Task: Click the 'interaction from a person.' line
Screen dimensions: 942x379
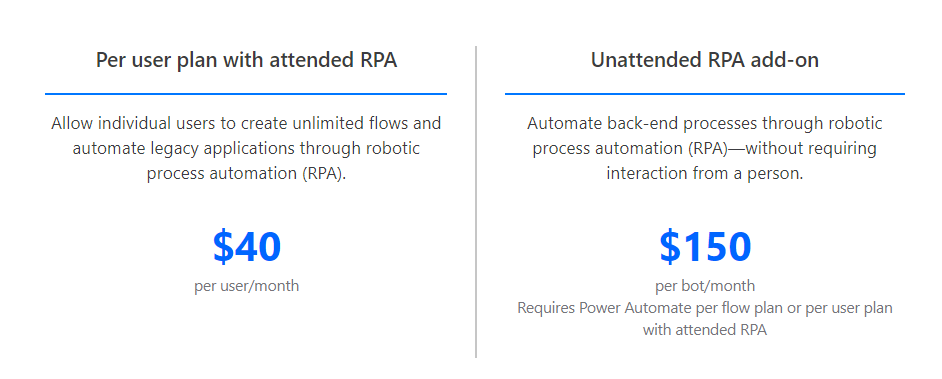Action: tap(705, 174)
